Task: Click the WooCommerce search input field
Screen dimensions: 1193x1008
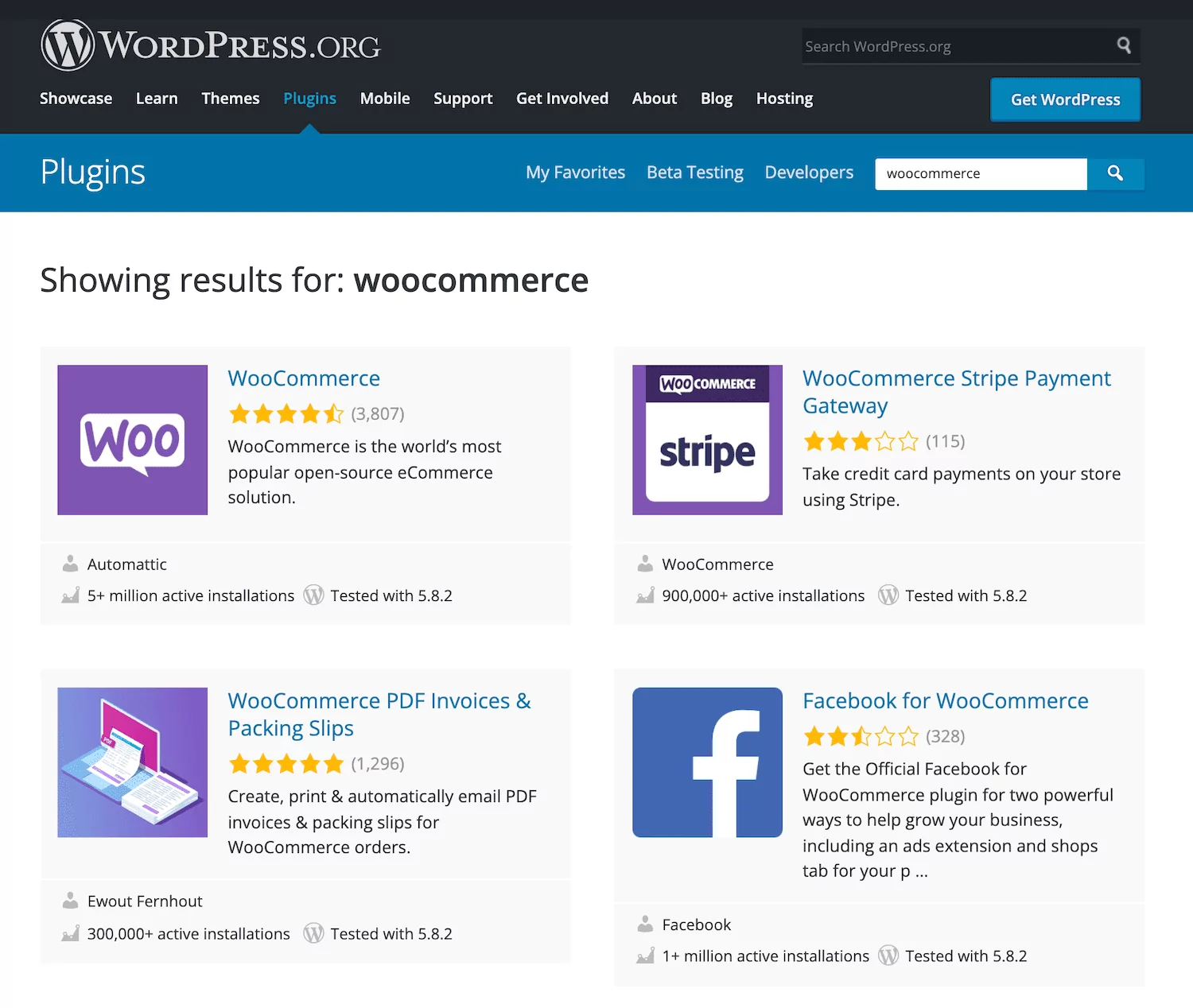Action: click(x=980, y=173)
